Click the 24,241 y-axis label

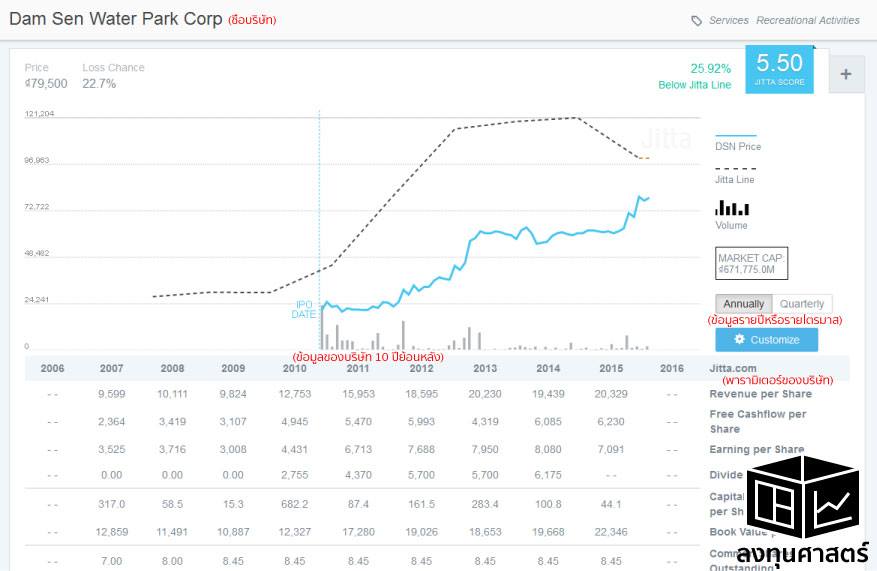point(37,299)
